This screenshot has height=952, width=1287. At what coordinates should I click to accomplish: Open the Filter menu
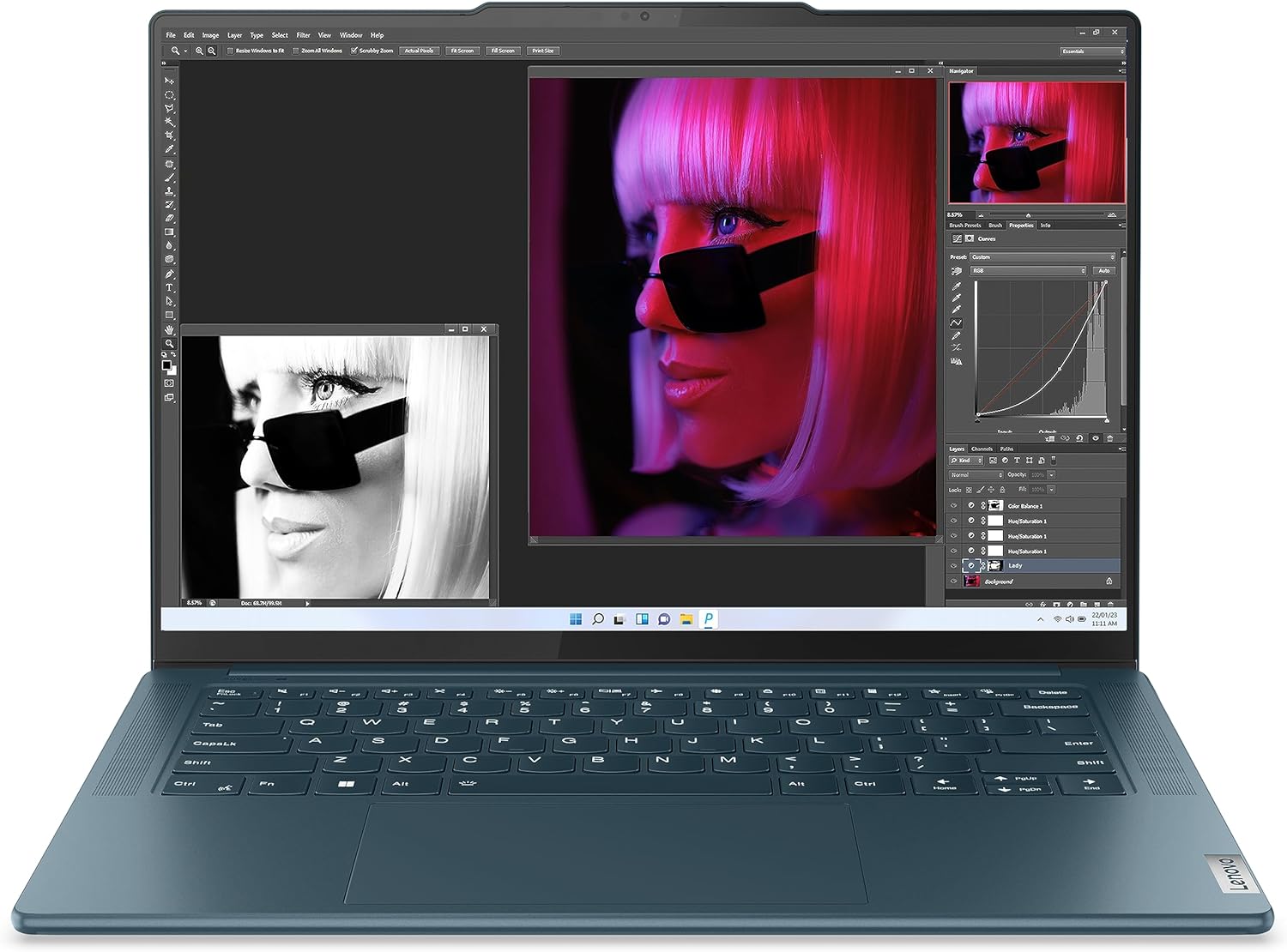click(302, 35)
